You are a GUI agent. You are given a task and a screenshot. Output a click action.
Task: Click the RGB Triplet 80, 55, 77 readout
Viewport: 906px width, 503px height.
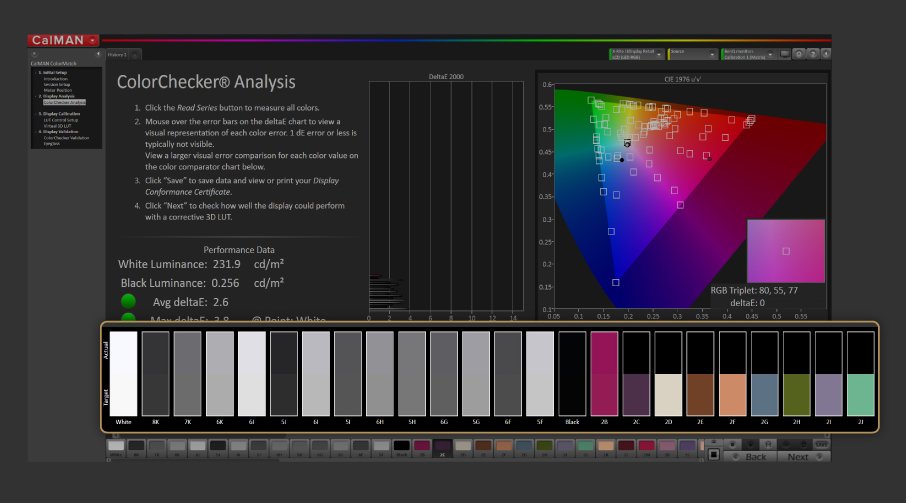click(x=754, y=290)
